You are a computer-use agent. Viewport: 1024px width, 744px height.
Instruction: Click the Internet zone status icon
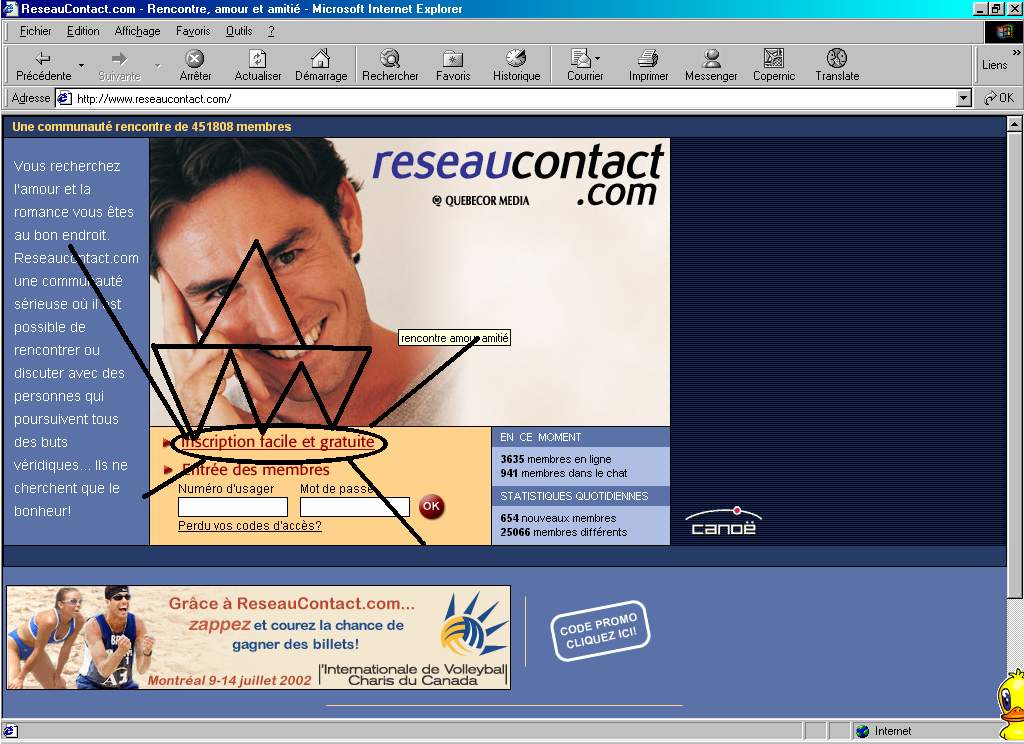tap(863, 731)
